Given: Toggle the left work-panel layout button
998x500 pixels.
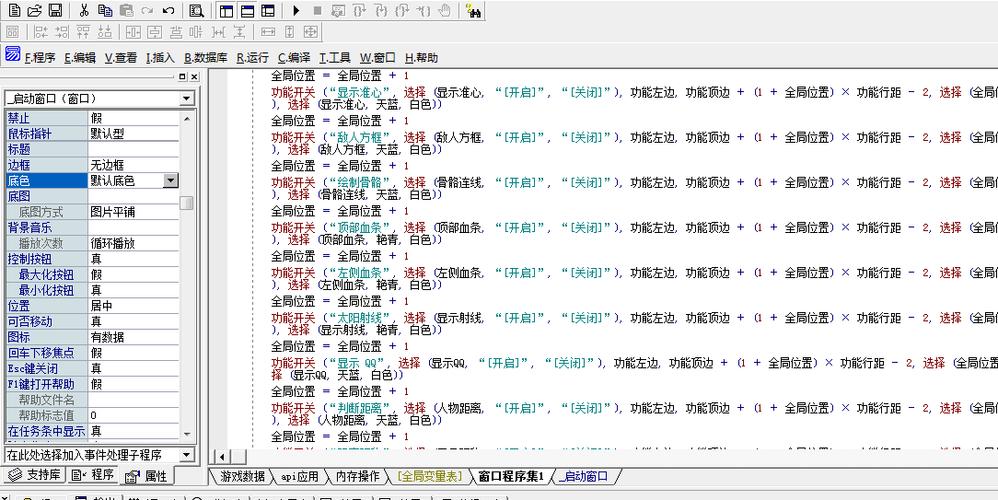Looking at the screenshot, I should coord(225,11).
